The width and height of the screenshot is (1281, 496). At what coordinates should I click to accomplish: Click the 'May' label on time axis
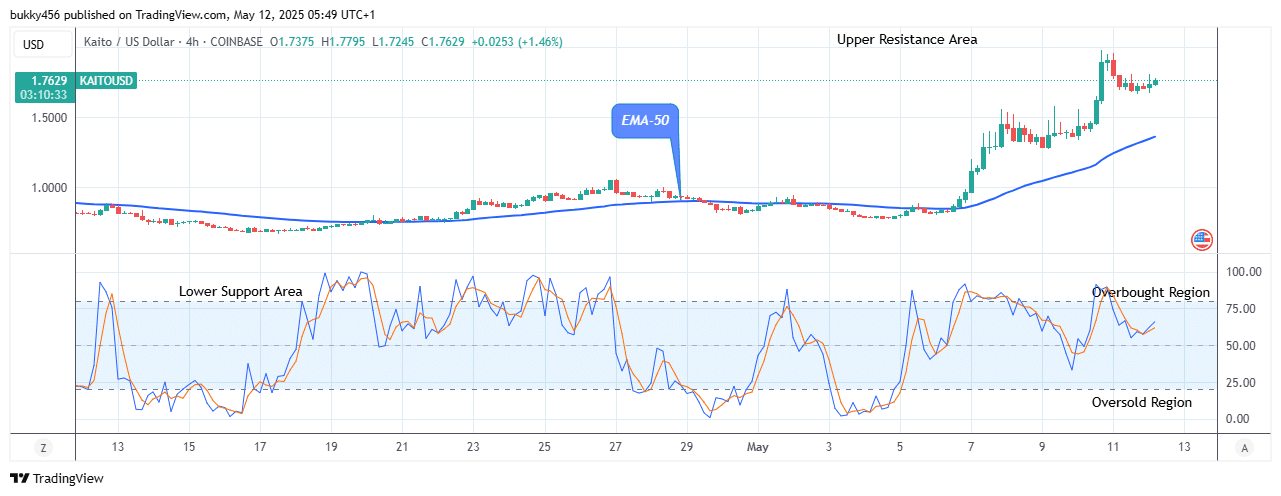click(x=756, y=447)
